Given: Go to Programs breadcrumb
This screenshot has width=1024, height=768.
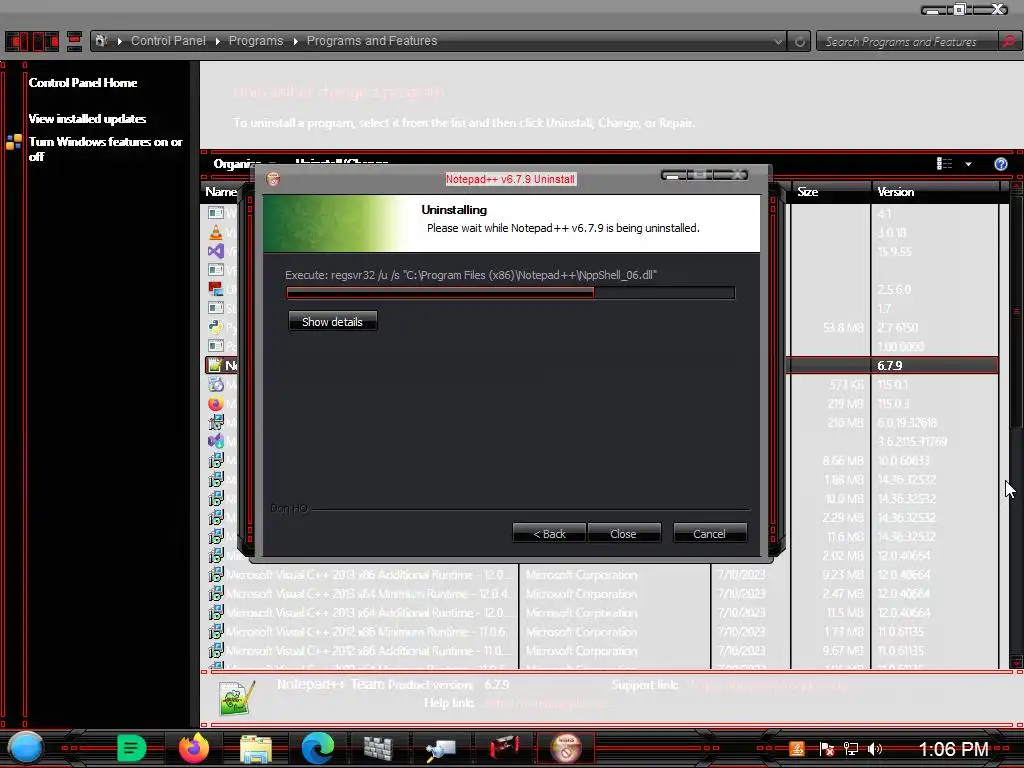Looking at the screenshot, I should 256,40.
